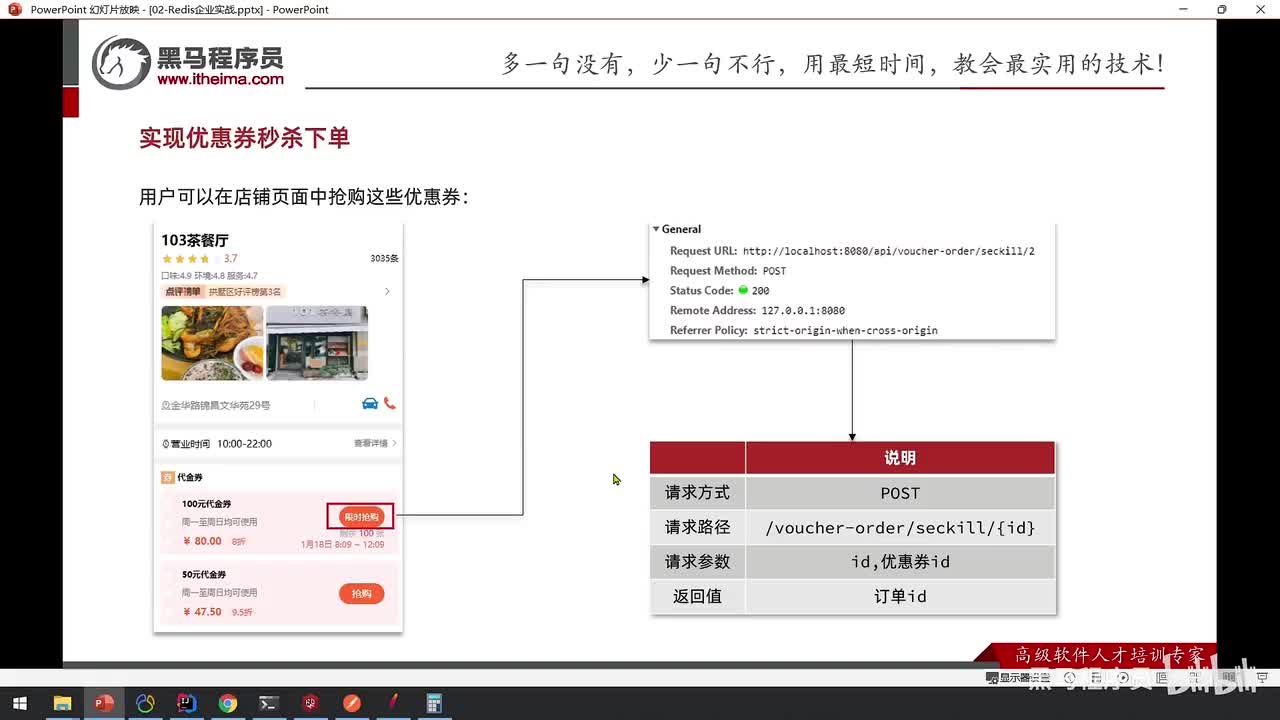The height and width of the screenshot is (720, 1280).
Task: Open the Windows Start menu
Action: click(x=19, y=704)
